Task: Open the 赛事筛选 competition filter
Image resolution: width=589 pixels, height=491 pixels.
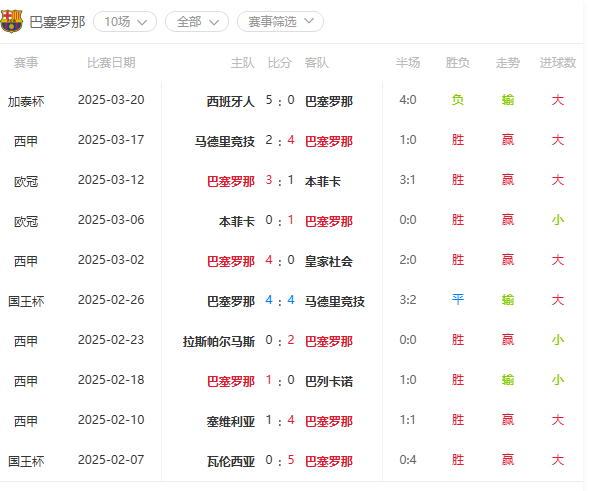Action: 281,21
